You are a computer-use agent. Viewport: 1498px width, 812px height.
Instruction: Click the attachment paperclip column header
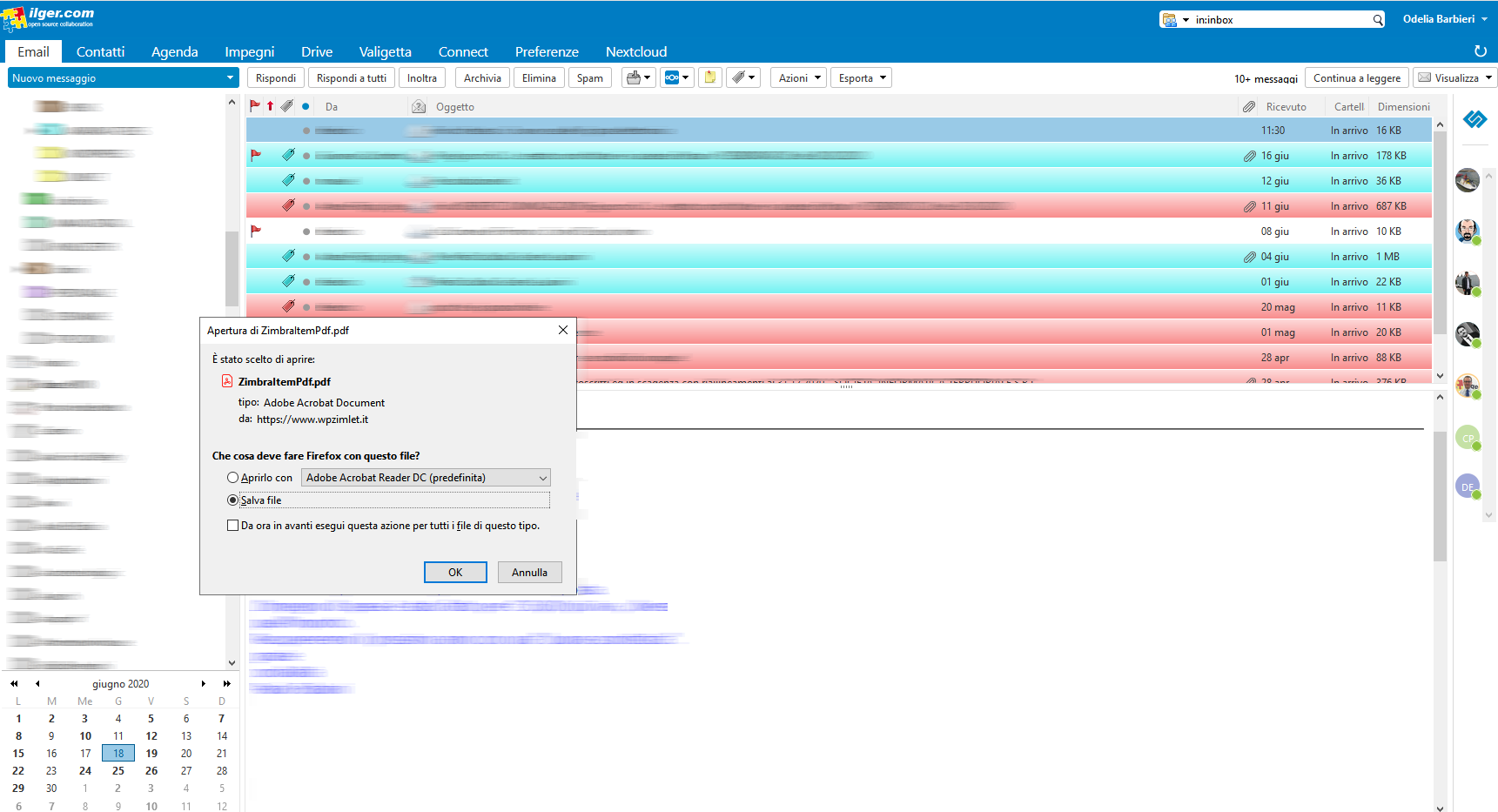(1249, 107)
